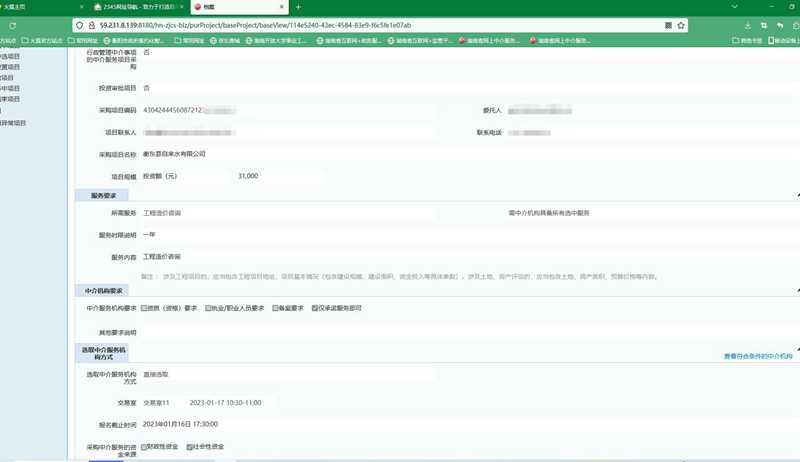Toggle the 资质(资格)要求 checkbox
This screenshot has height=462, width=800.
click(144, 308)
